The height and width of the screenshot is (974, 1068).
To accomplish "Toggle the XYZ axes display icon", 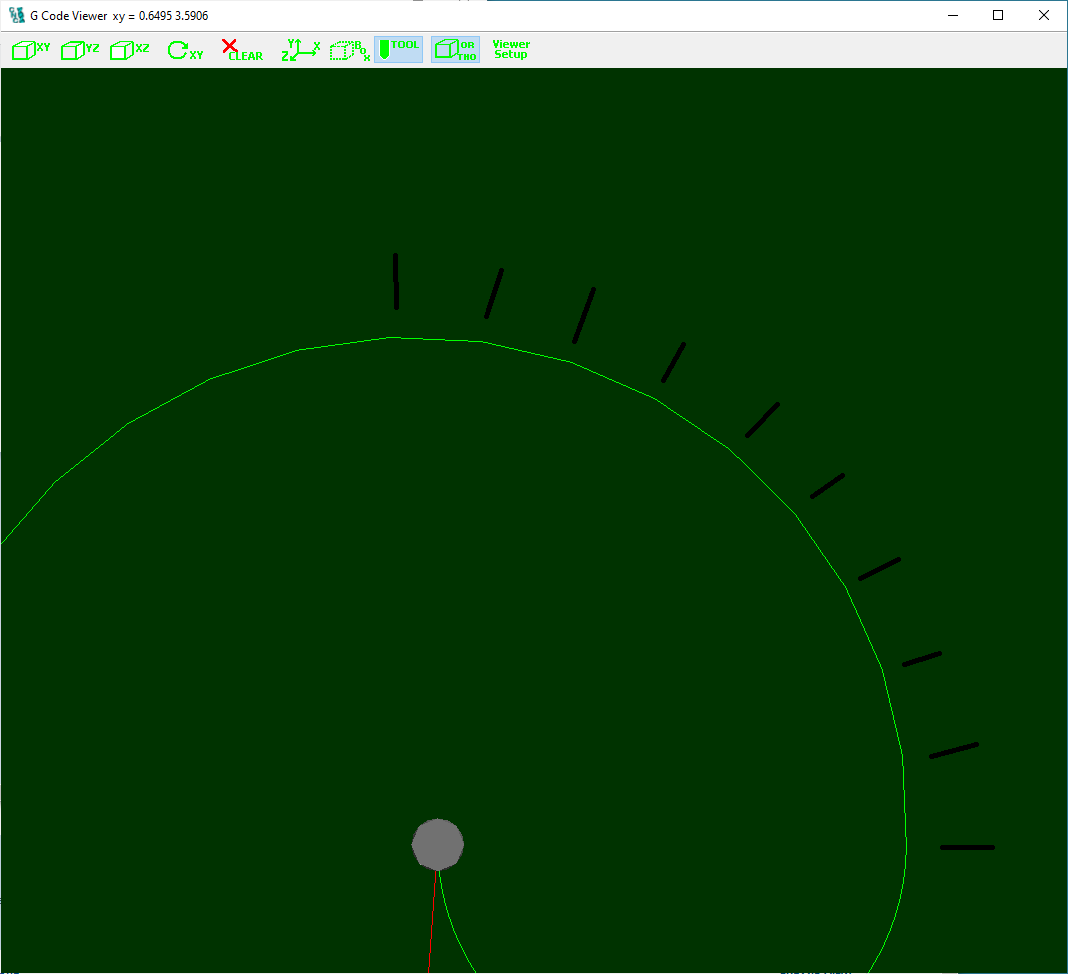I will [x=300, y=50].
